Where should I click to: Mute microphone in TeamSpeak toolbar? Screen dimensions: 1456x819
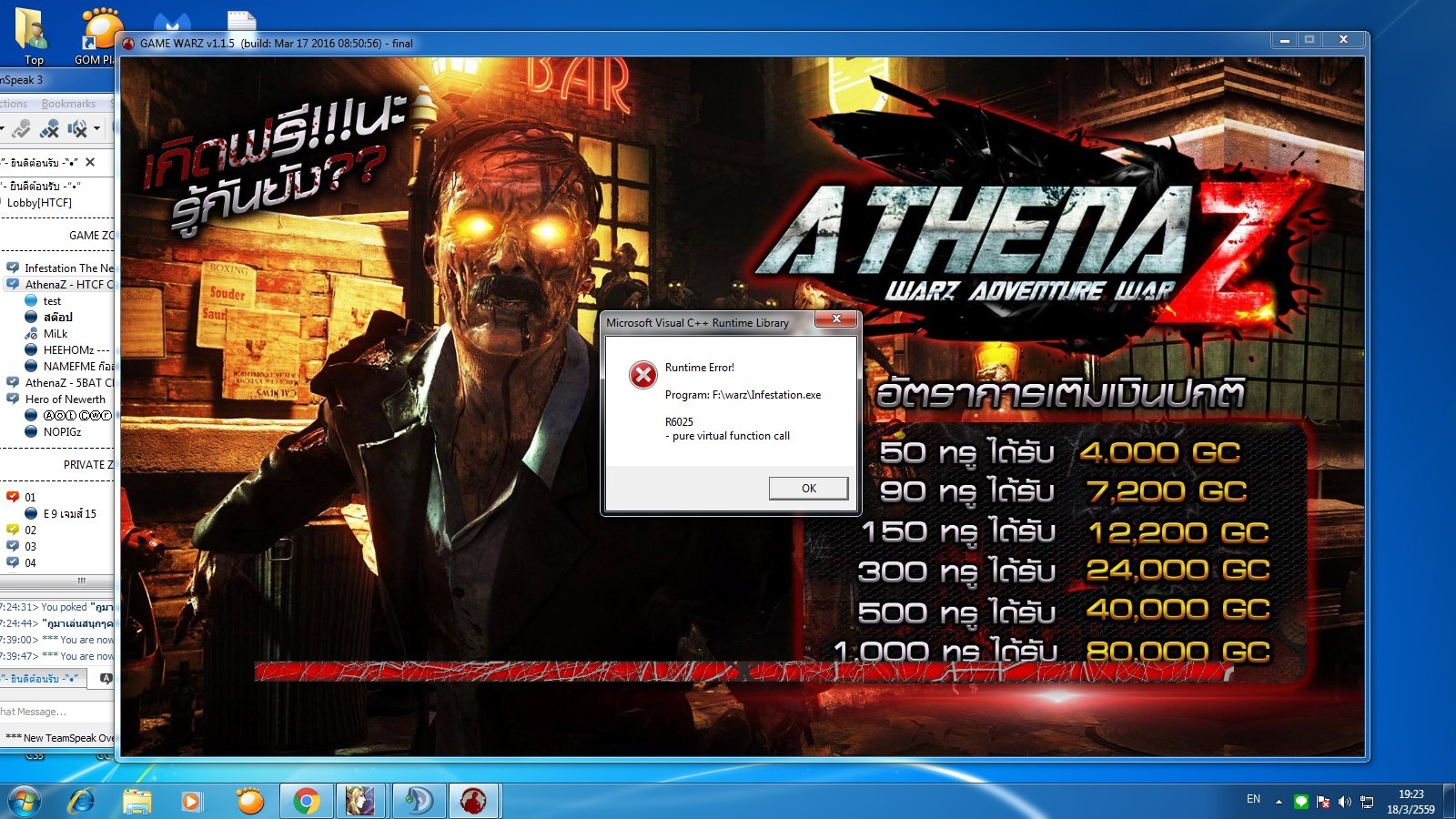coord(49,128)
